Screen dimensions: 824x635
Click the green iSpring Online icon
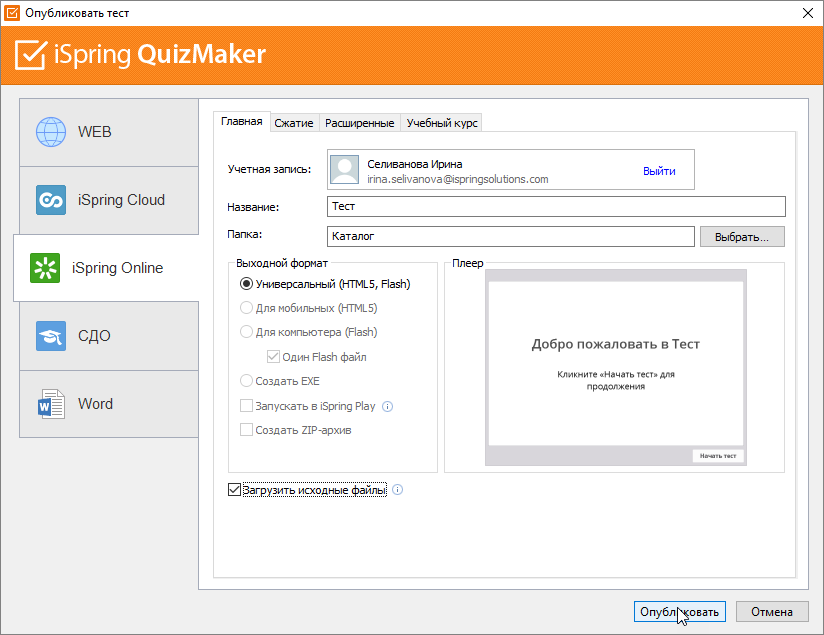45,268
